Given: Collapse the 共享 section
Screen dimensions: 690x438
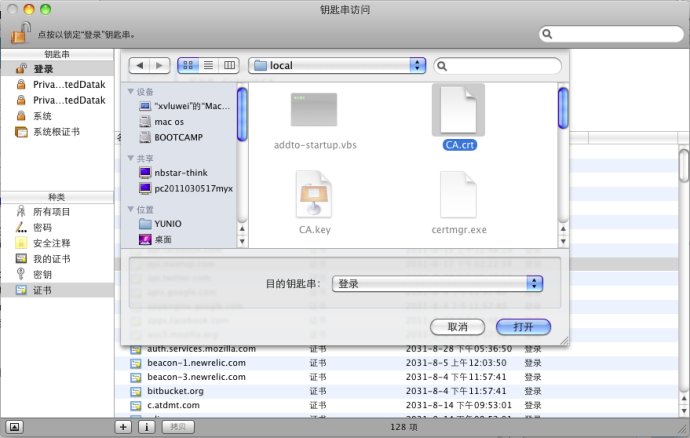Looking at the screenshot, I should [x=131, y=158].
